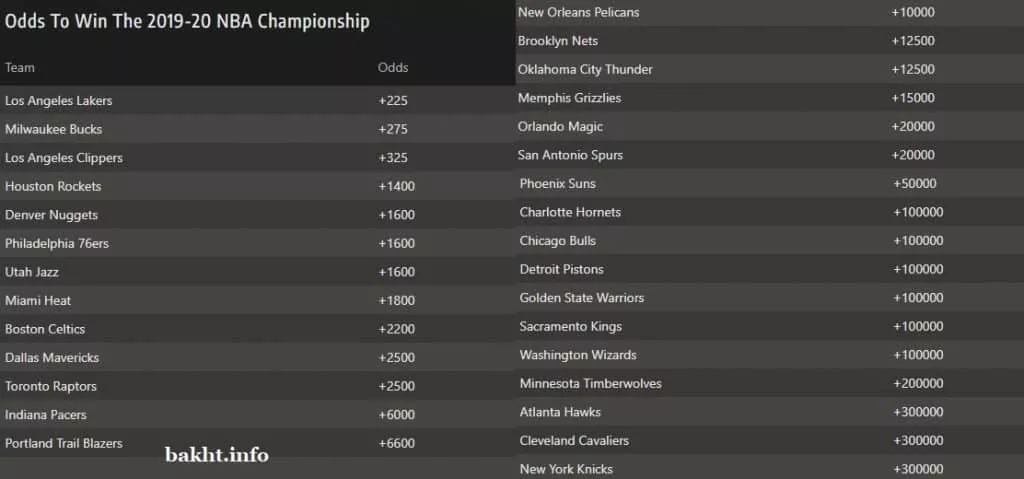Click the Odds column header

coord(393,68)
